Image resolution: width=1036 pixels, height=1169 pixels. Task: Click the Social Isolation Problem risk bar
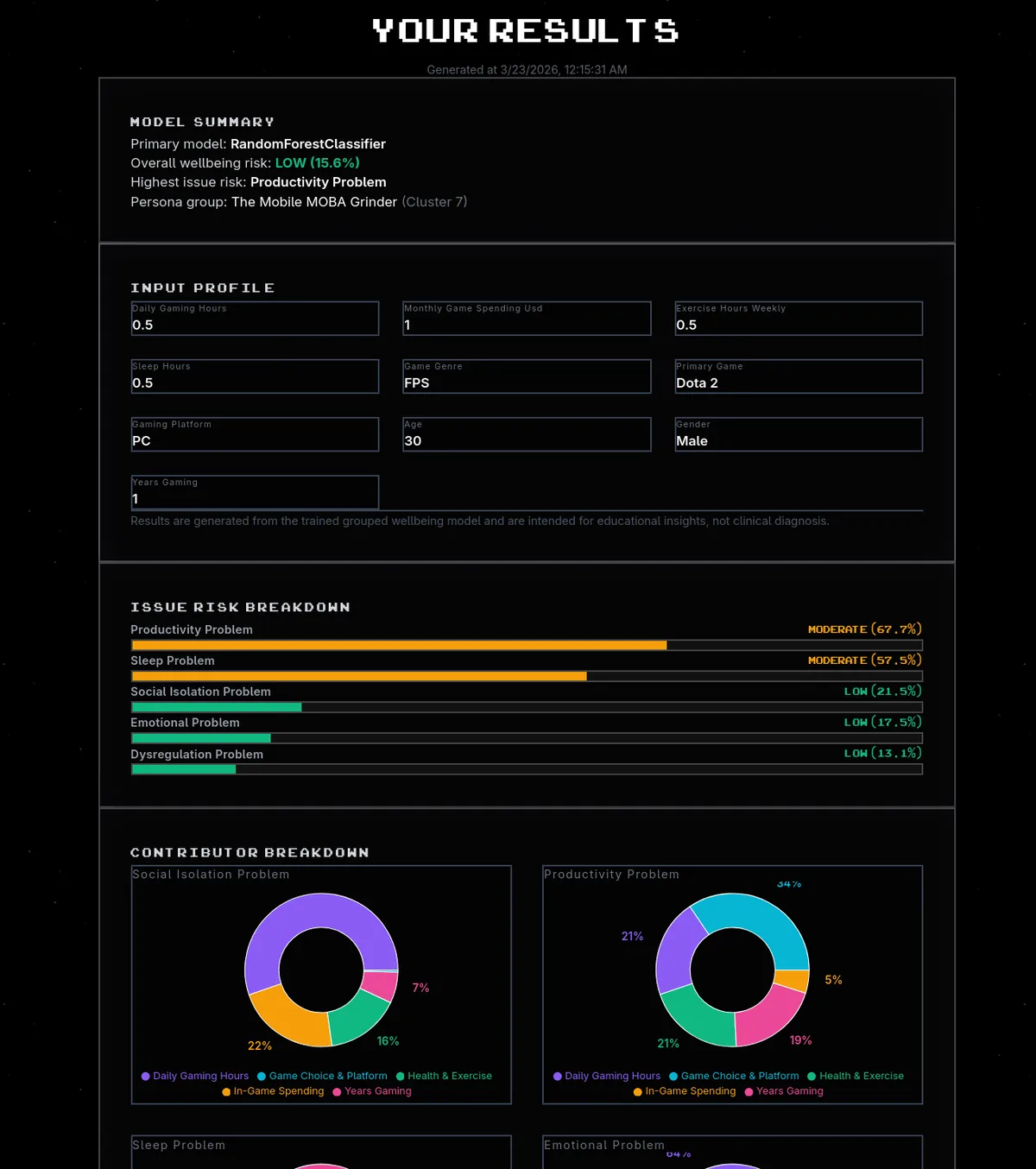coord(527,707)
